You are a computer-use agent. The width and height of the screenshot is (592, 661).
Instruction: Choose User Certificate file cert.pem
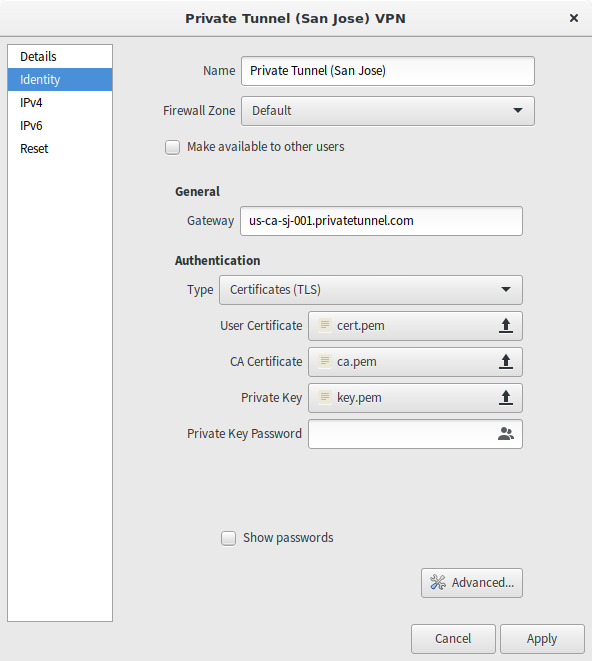tap(415, 326)
